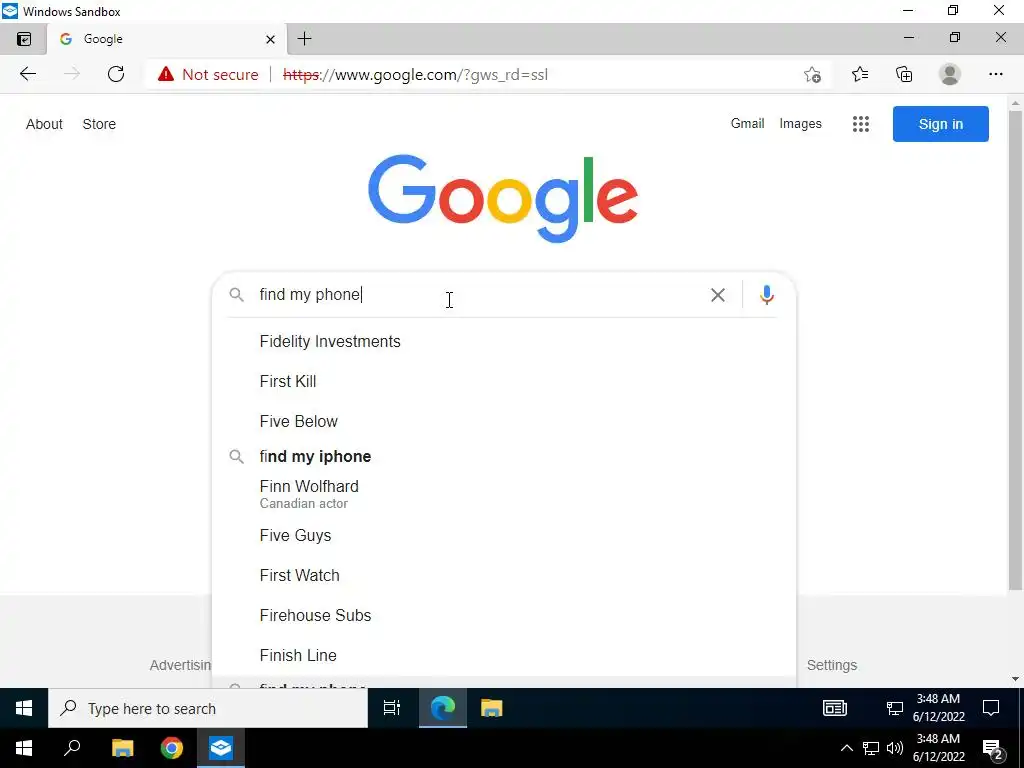
Task: Open the Favorites list icon
Action: (x=860, y=74)
